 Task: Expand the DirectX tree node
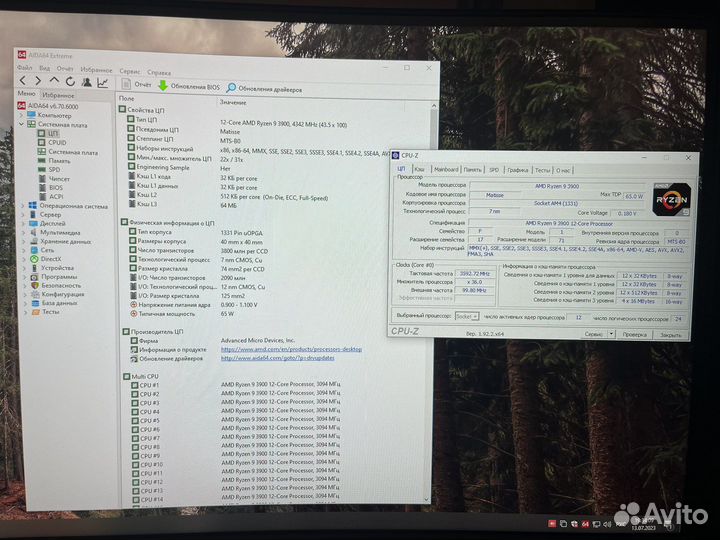pyautogui.click(x=24, y=259)
